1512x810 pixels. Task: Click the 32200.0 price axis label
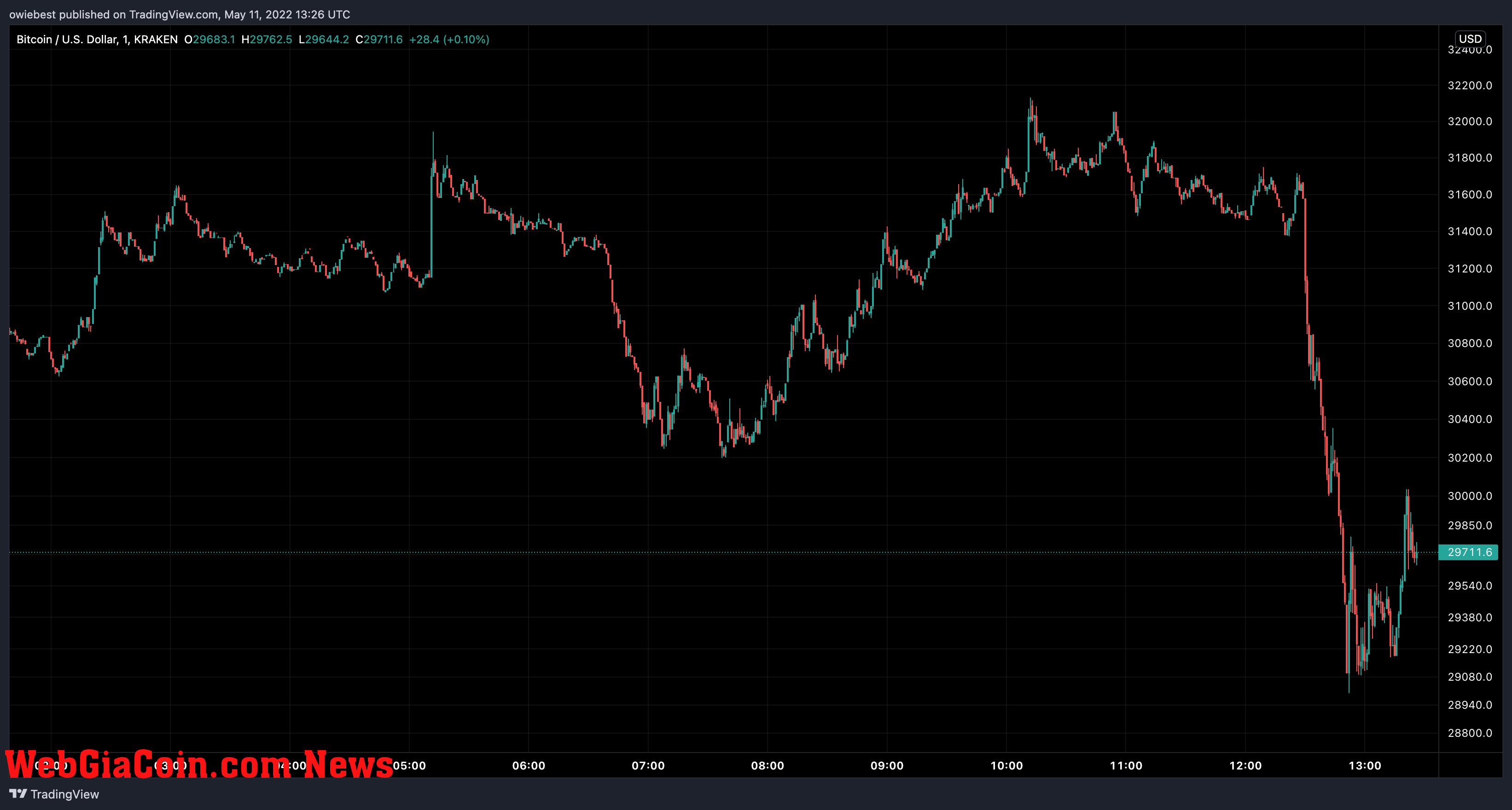click(x=1470, y=86)
